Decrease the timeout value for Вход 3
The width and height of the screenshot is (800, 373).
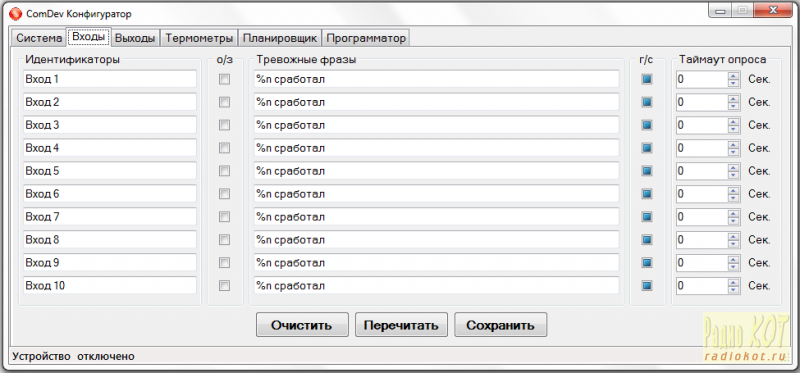pos(734,129)
